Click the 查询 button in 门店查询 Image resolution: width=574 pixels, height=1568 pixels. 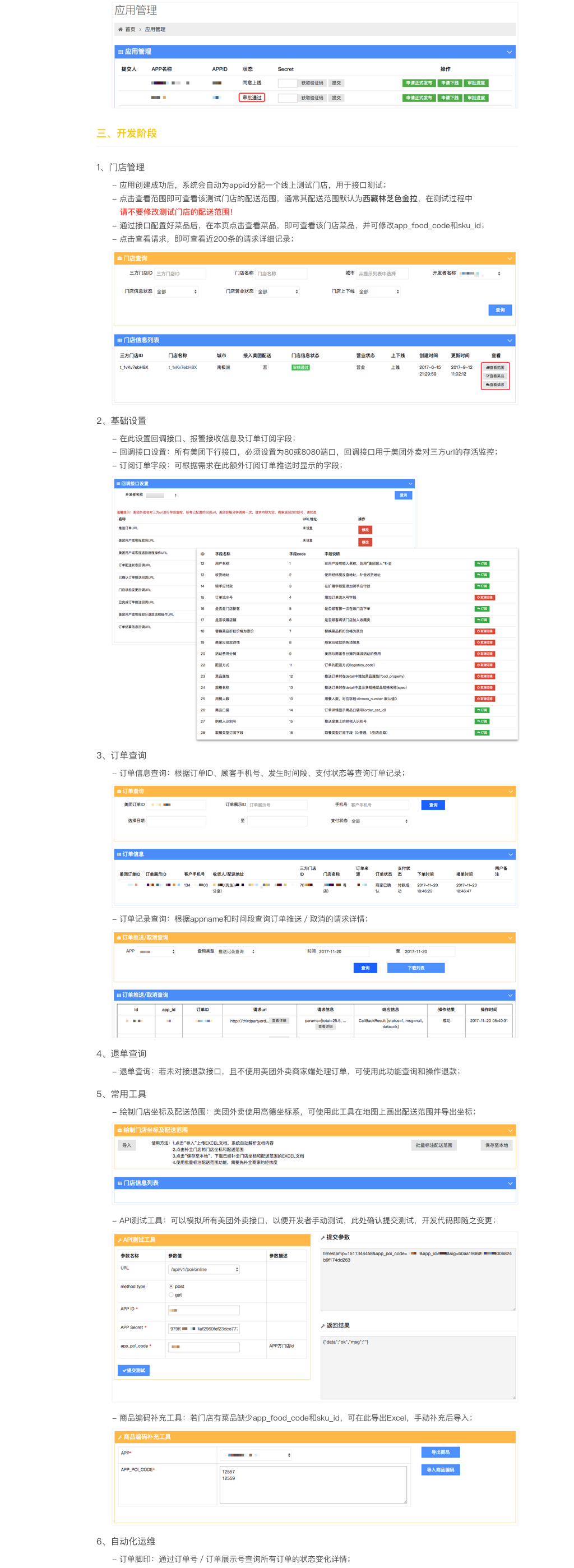(499, 311)
